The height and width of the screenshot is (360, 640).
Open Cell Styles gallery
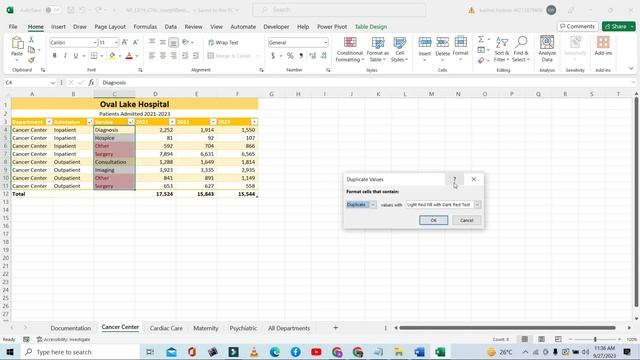tap(399, 49)
